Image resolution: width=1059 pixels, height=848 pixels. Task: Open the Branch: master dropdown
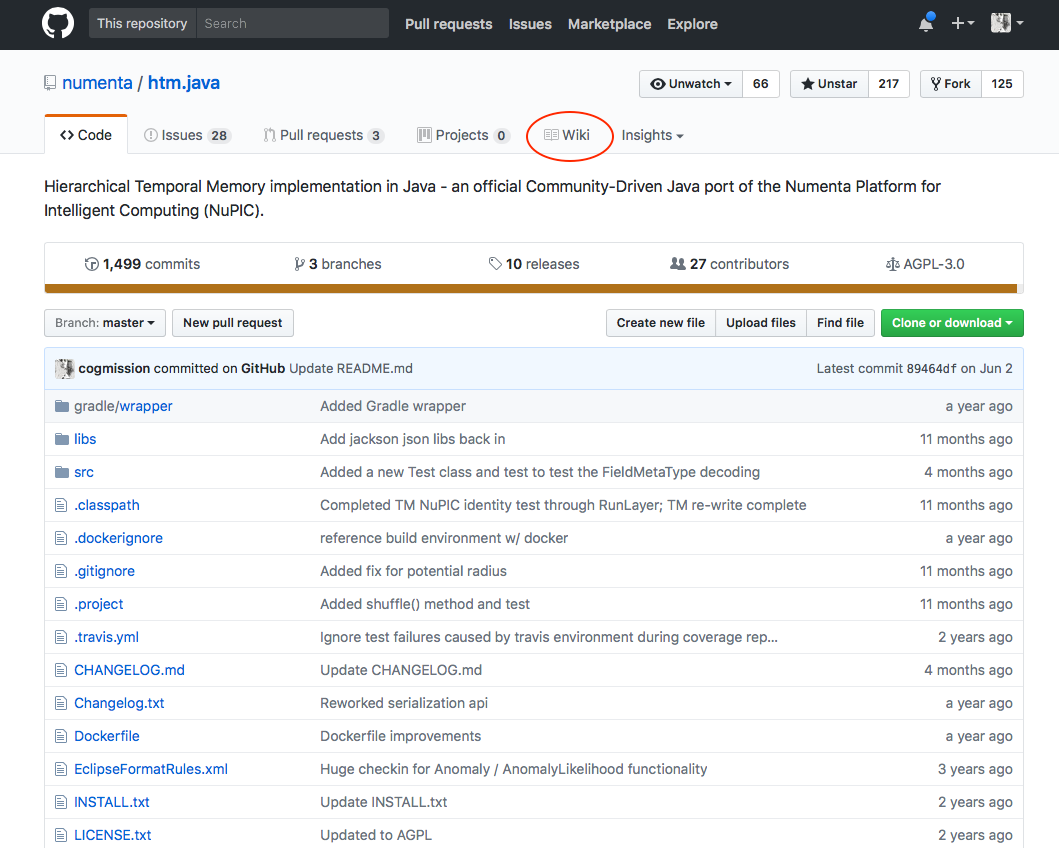(x=104, y=323)
